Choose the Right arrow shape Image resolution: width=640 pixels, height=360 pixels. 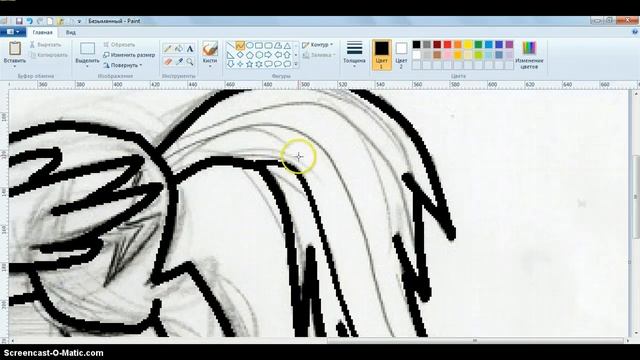(x=268, y=55)
